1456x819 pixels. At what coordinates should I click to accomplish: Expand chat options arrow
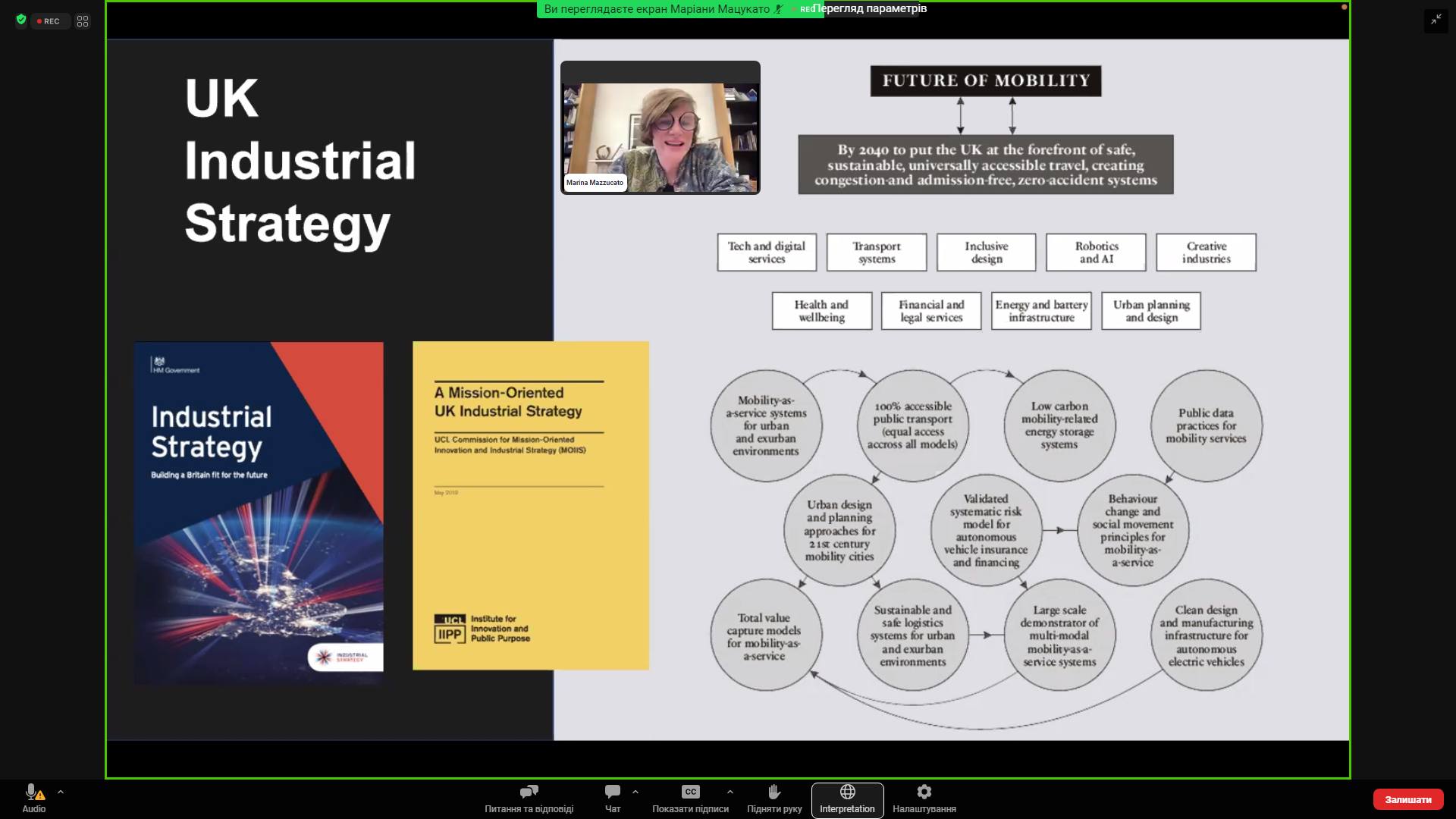[x=635, y=792]
